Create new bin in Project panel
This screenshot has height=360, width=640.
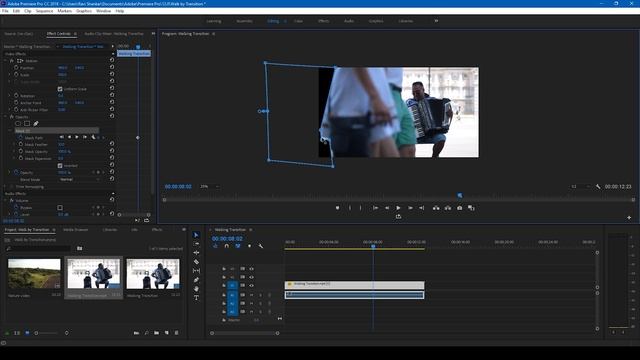[156, 333]
